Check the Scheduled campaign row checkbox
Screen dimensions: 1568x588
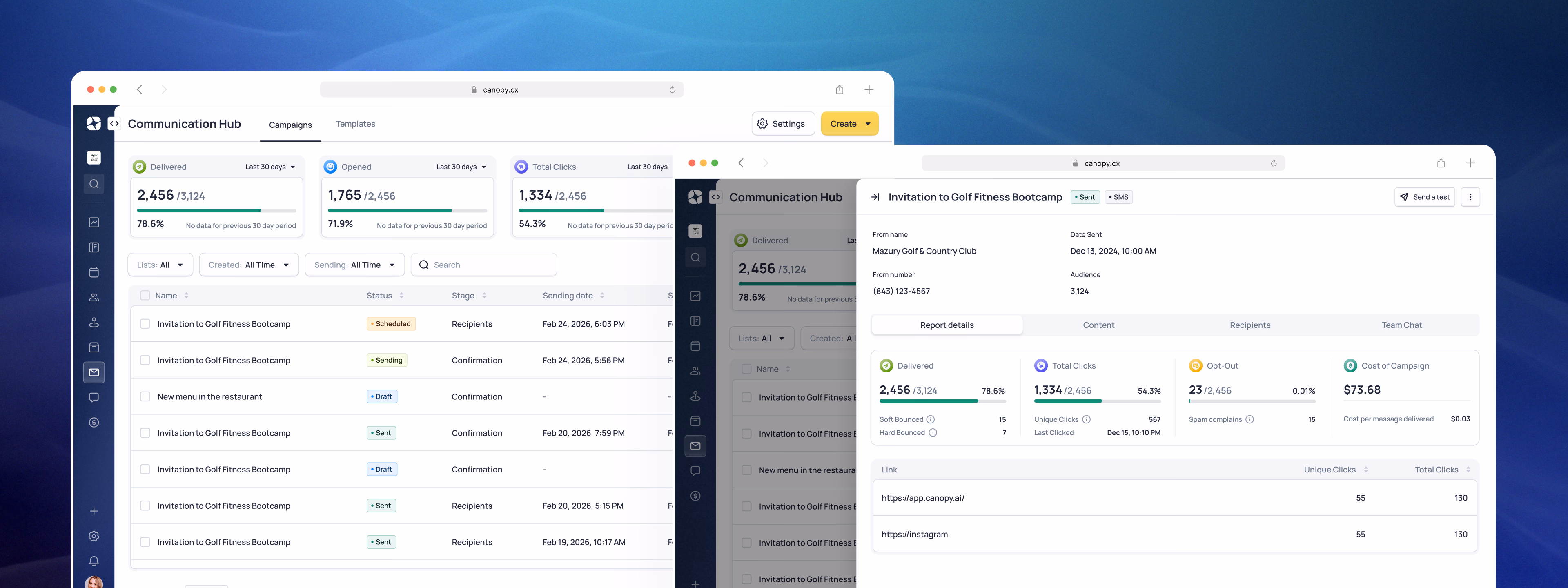click(x=145, y=324)
